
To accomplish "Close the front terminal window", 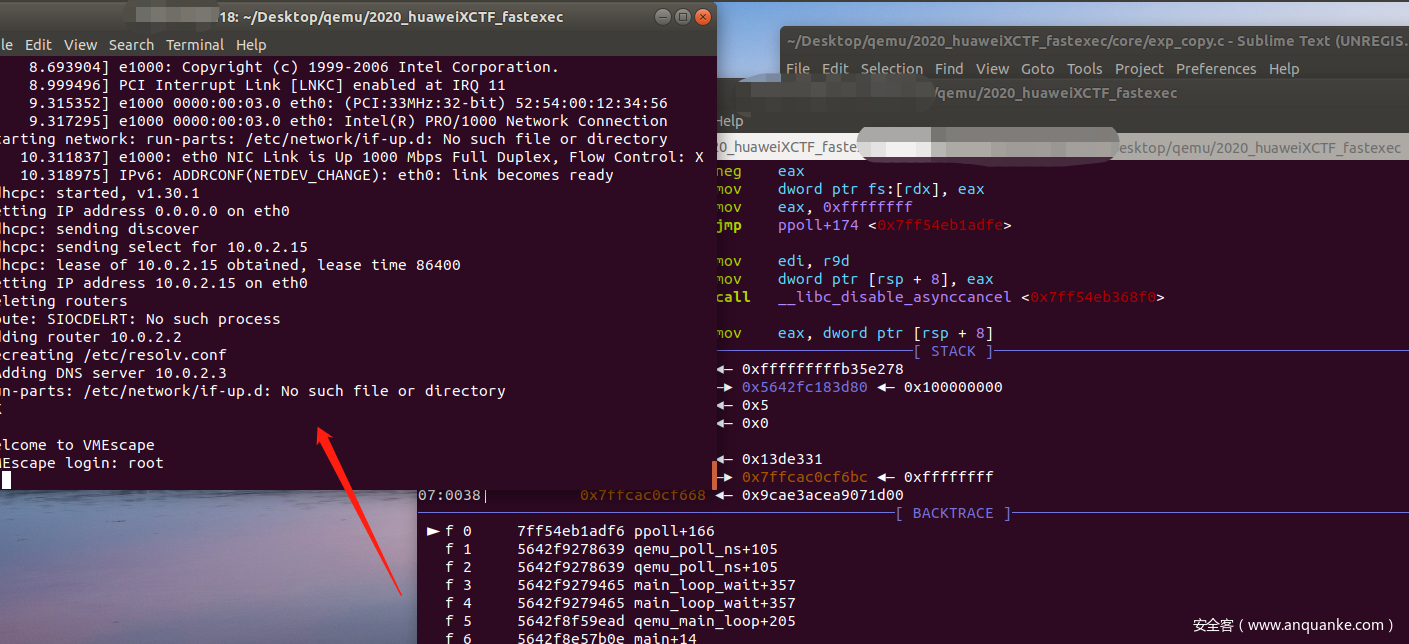I will click(703, 17).
